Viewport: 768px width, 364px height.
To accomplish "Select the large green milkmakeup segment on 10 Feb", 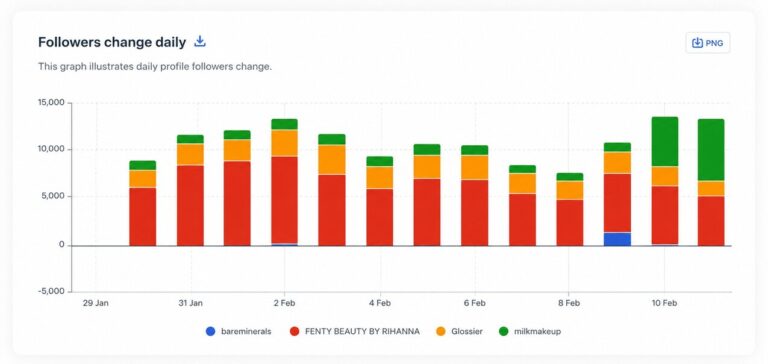I will 665,142.
